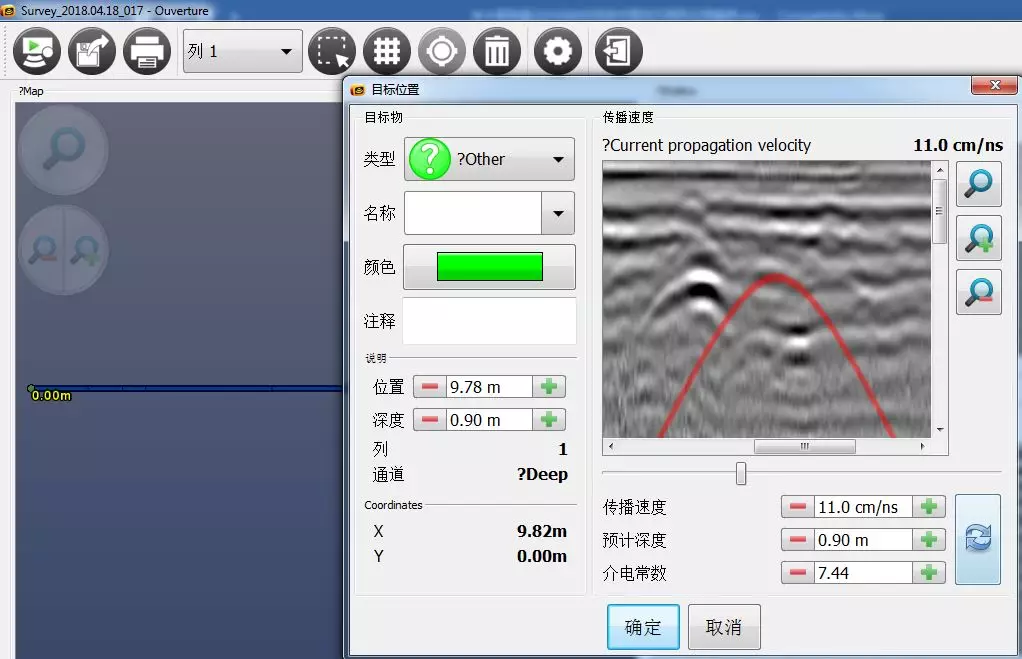The width and height of the screenshot is (1022, 659).
Task: Click the zoom-out magnifier beside the radargram
Action: point(978,292)
